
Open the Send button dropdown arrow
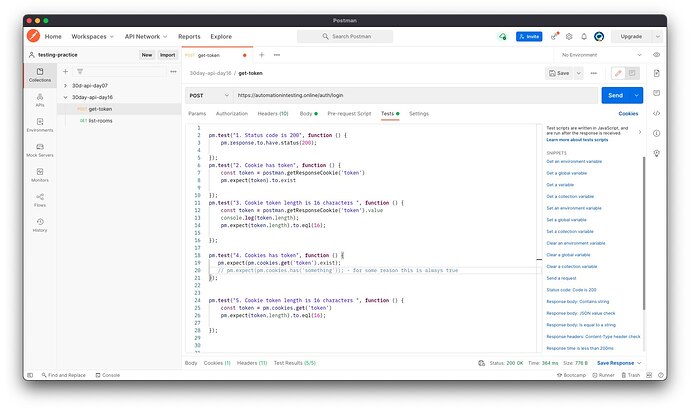pos(636,95)
